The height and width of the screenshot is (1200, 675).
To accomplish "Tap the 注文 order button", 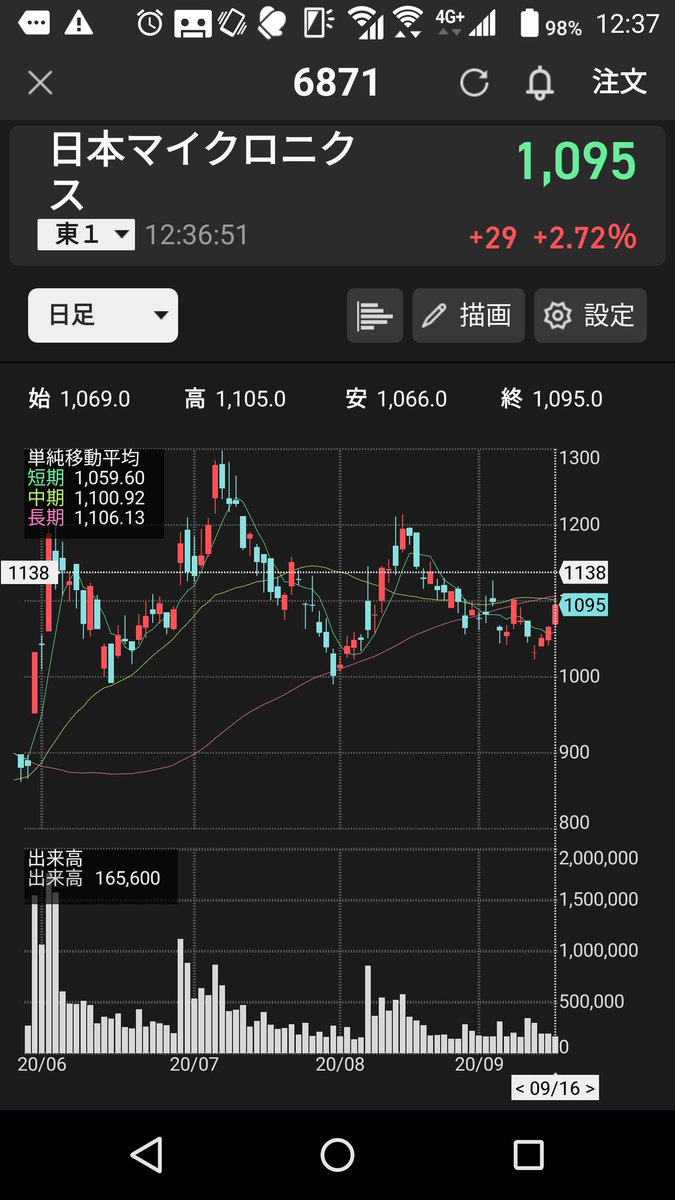I will tap(619, 82).
